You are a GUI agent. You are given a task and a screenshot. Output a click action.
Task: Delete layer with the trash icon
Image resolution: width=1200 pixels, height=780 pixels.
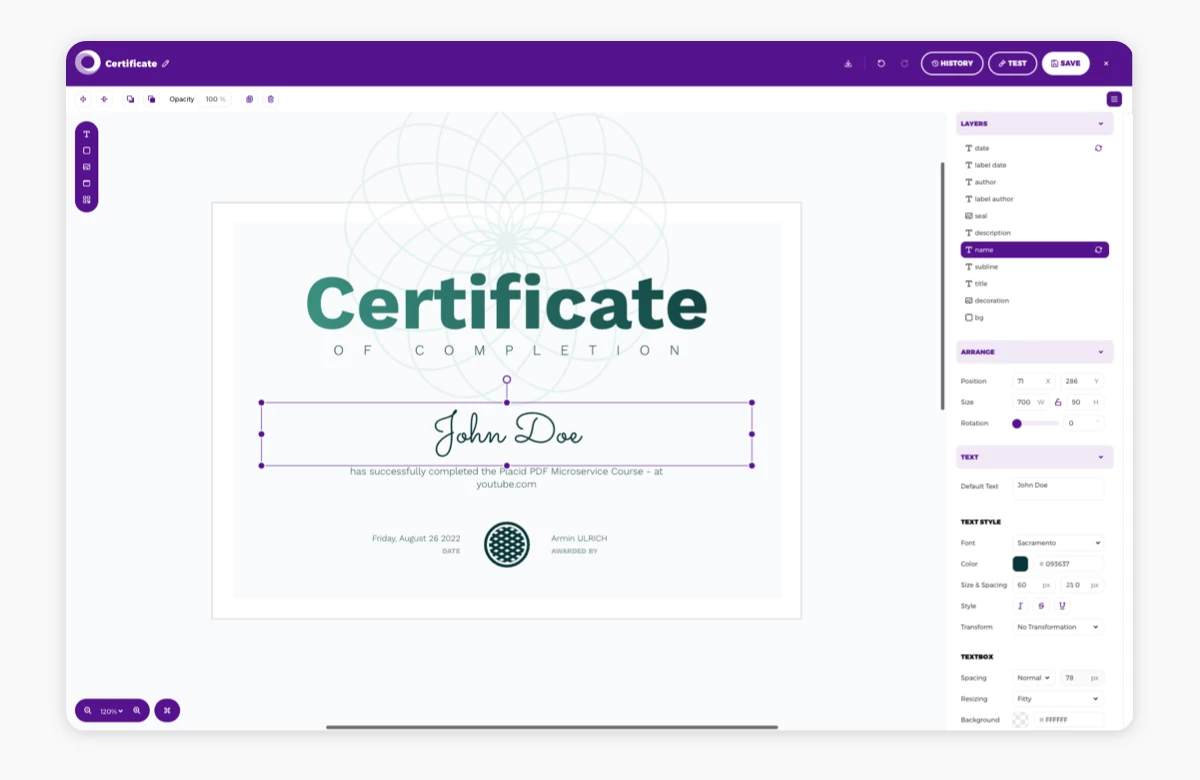click(270, 99)
